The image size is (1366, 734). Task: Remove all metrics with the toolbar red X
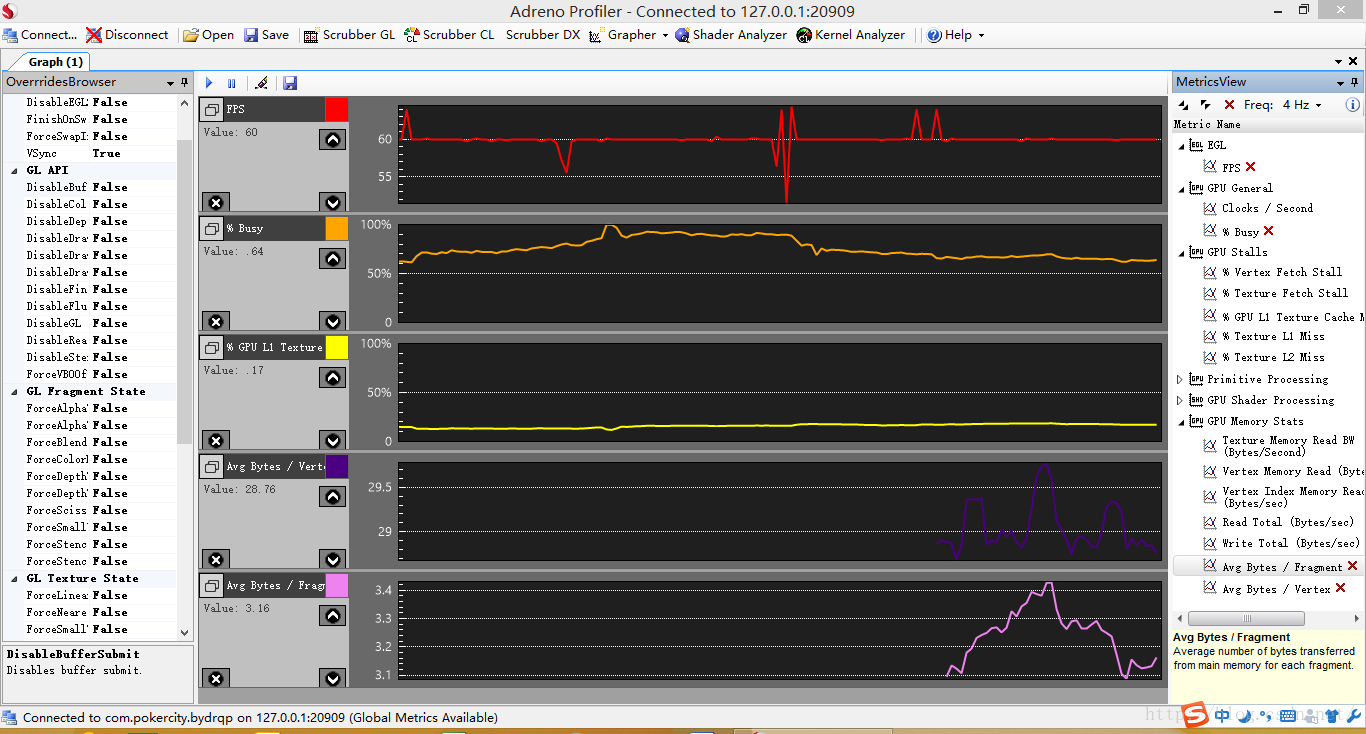pos(1229,104)
